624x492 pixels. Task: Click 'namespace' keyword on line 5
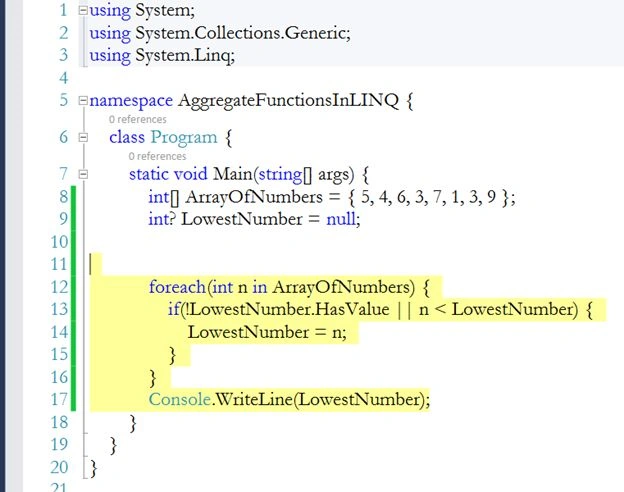click(131, 101)
